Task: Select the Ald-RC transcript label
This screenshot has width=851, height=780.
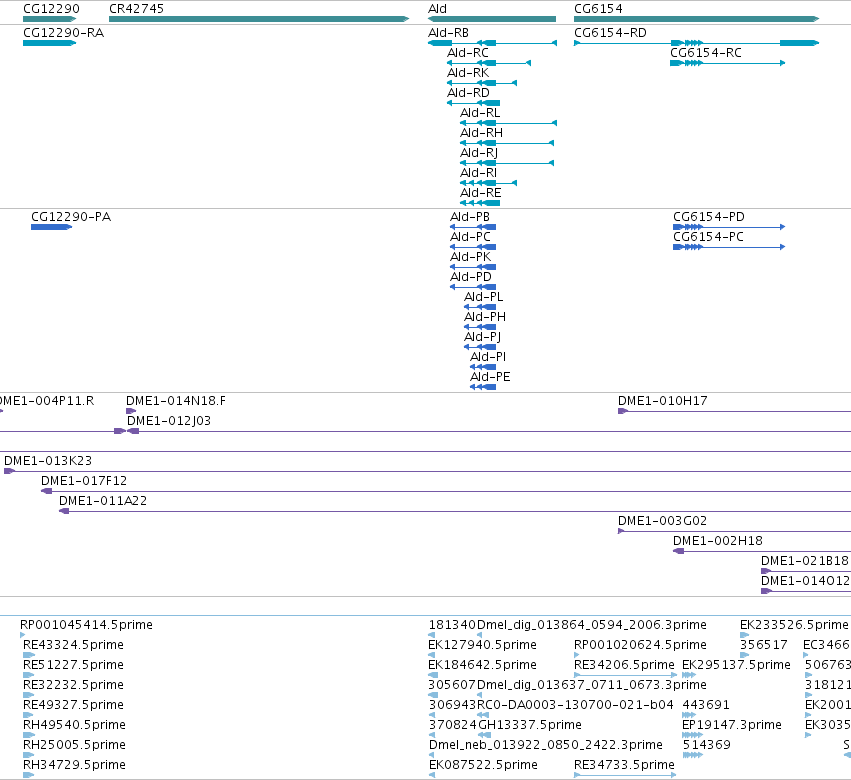Action: coord(468,53)
